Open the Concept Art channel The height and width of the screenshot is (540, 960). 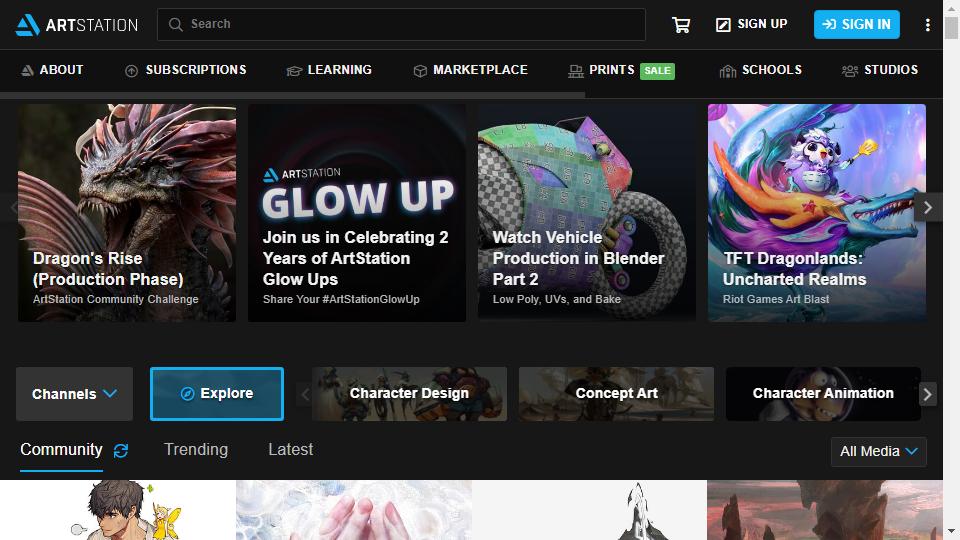pos(616,394)
